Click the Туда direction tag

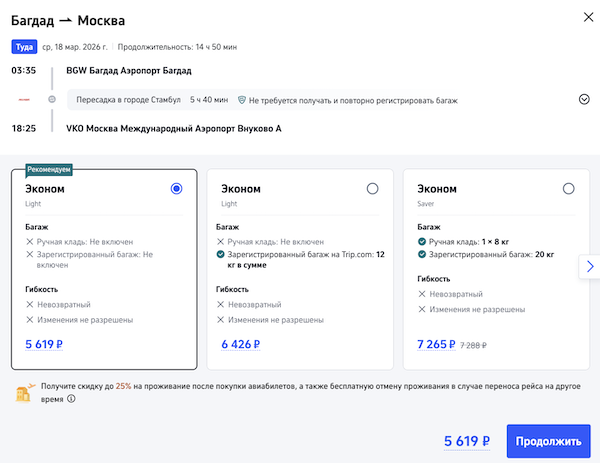click(x=24, y=47)
